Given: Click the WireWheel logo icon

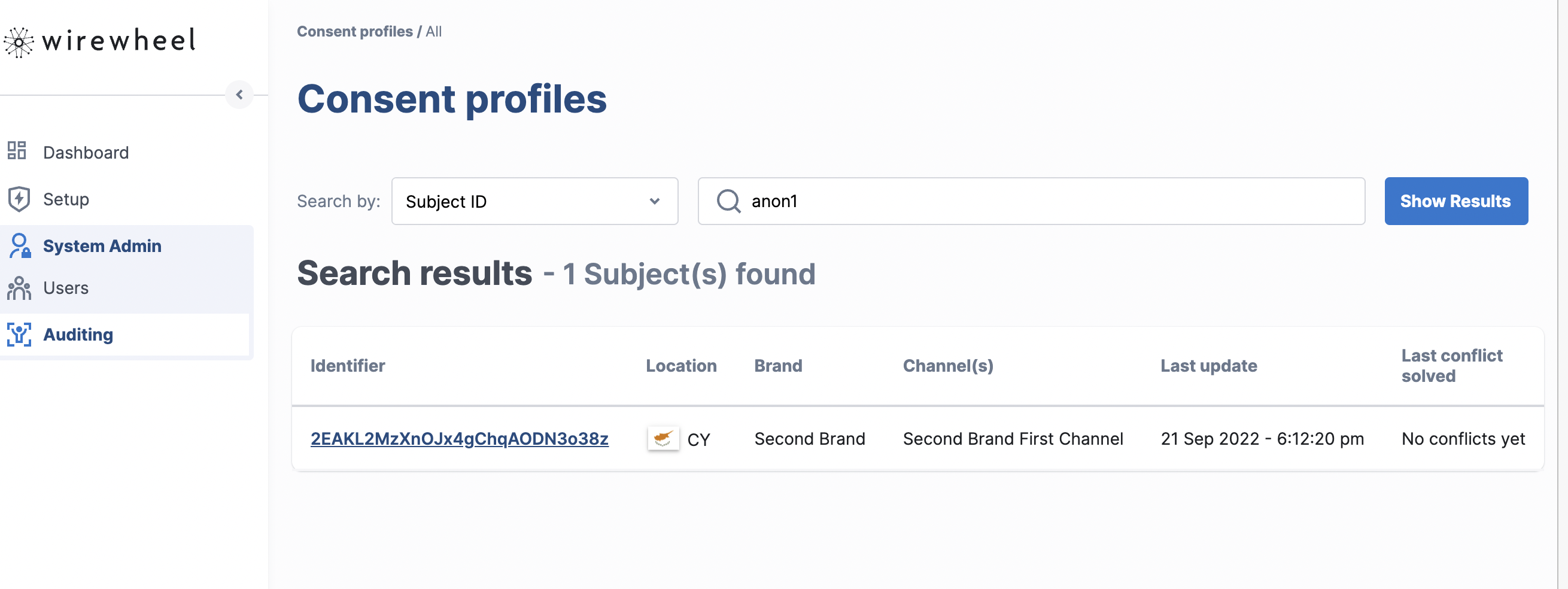Looking at the screenshot, I should tap(19, 42).
